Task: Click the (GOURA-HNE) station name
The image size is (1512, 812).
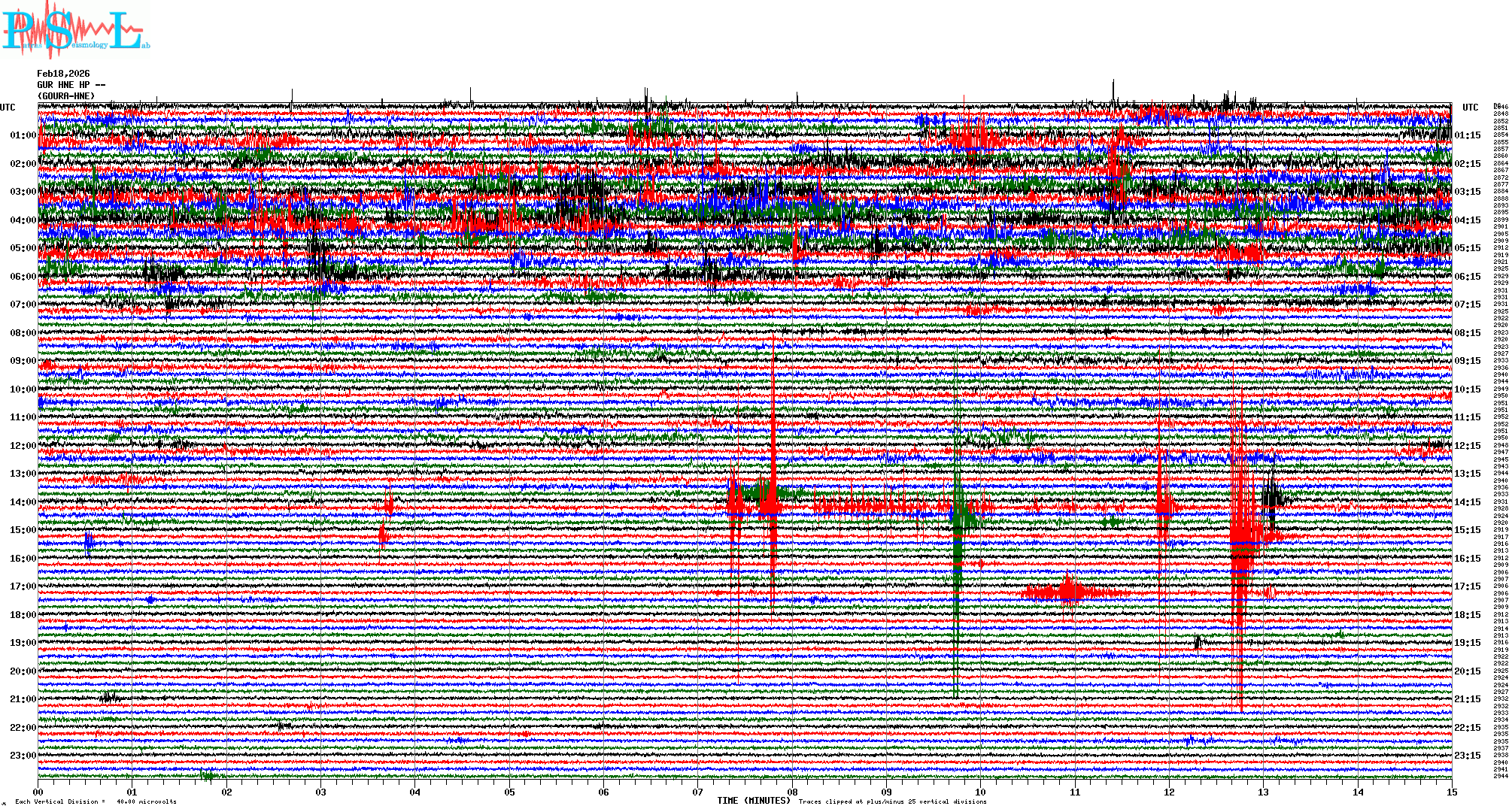Action: pos(66,96)
